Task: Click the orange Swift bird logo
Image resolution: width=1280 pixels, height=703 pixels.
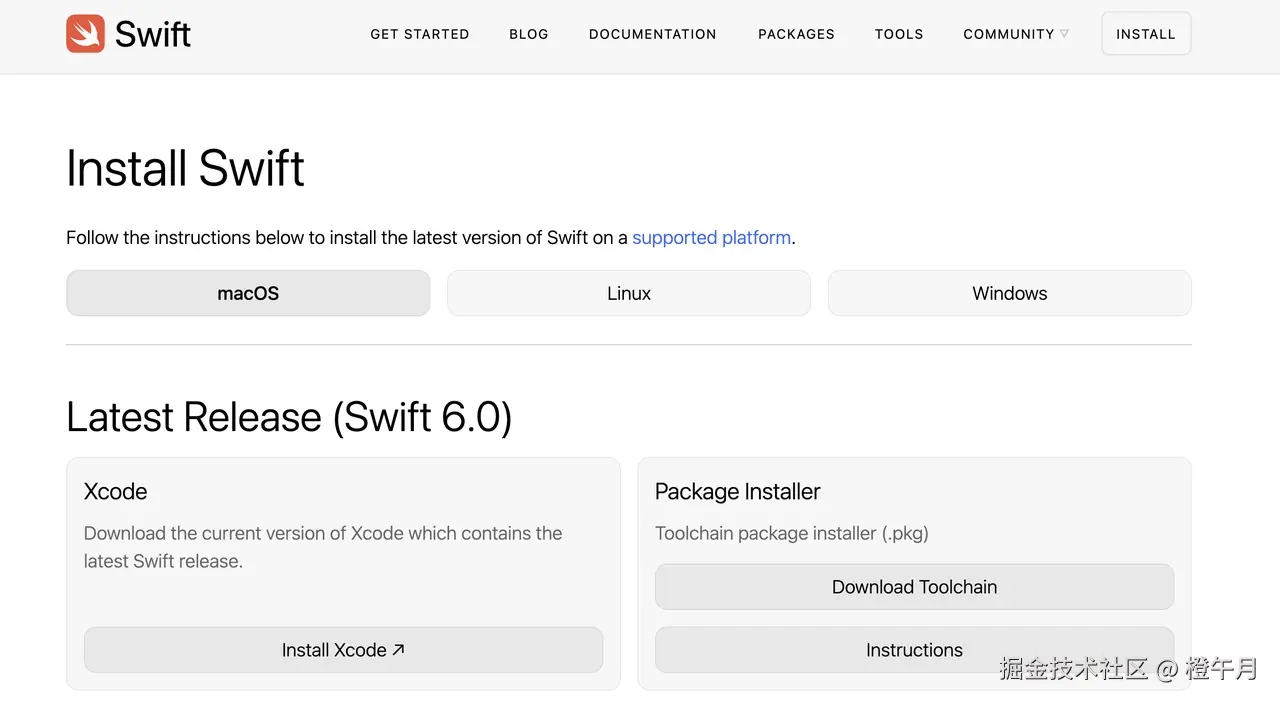Action: coord(85,34)
